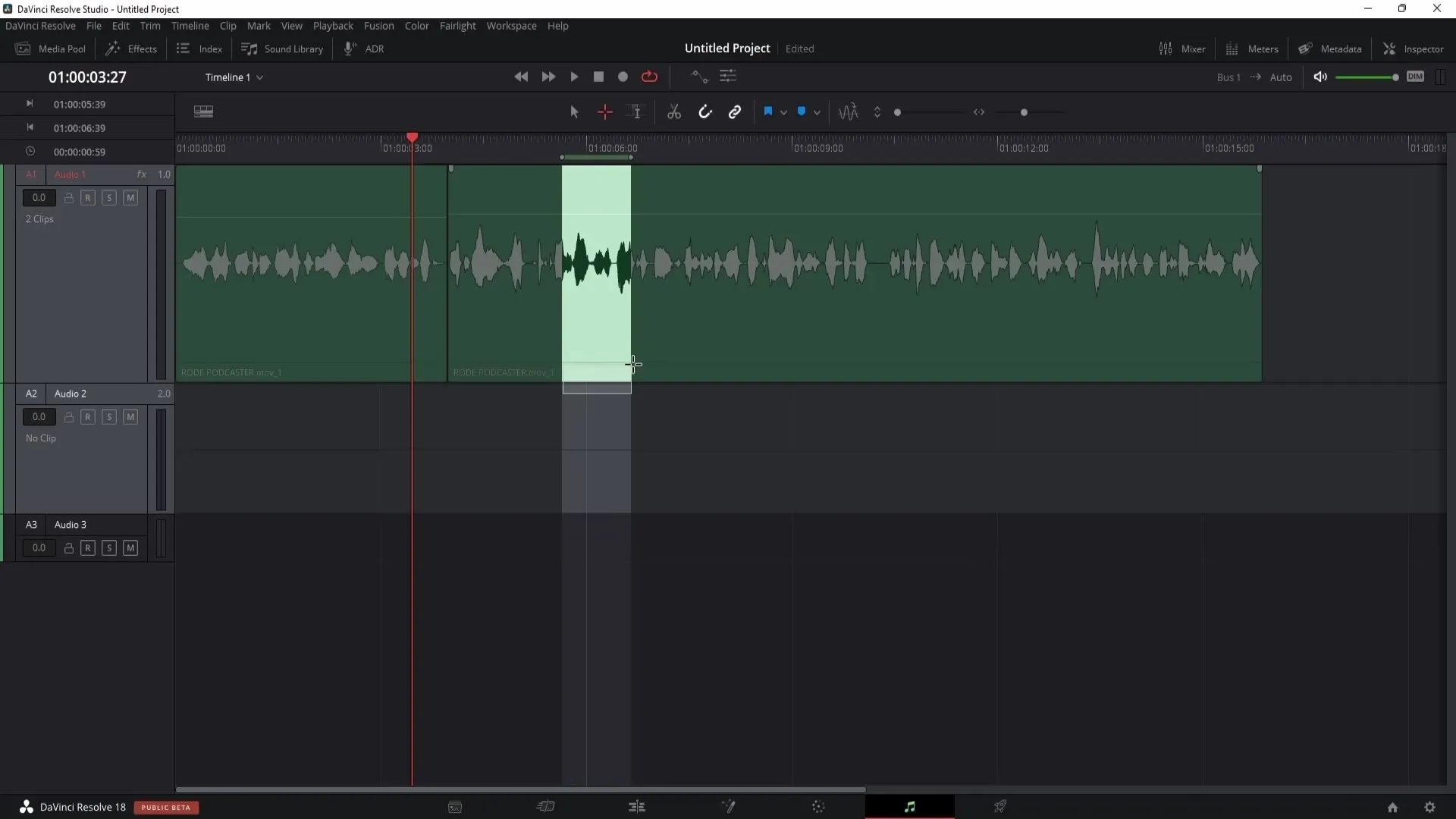This screenshot has height=819, width=1456.
Task: Click the fast forward transport button
Action: coord(548,77)
